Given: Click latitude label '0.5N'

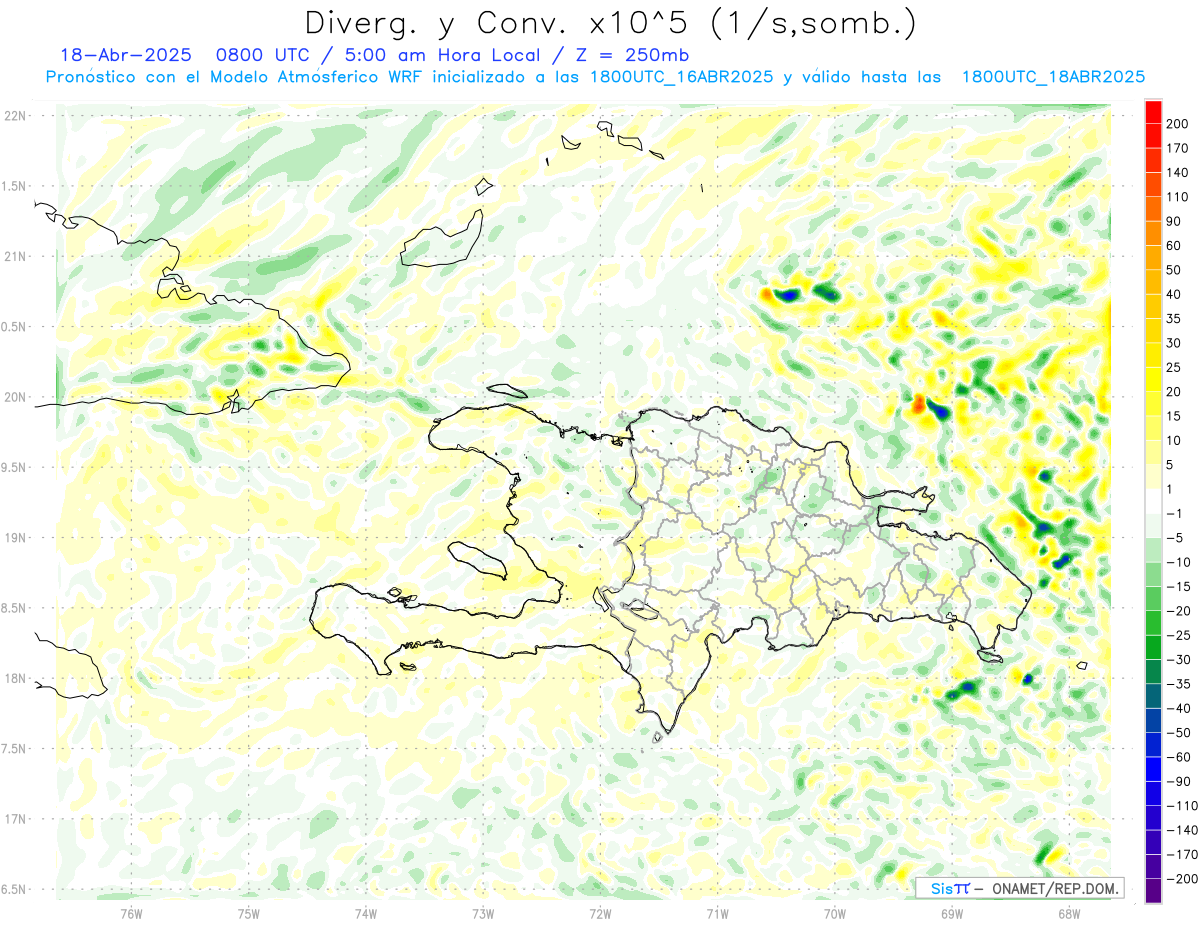Looking at the screenshot, I should (x=14, y=327).
